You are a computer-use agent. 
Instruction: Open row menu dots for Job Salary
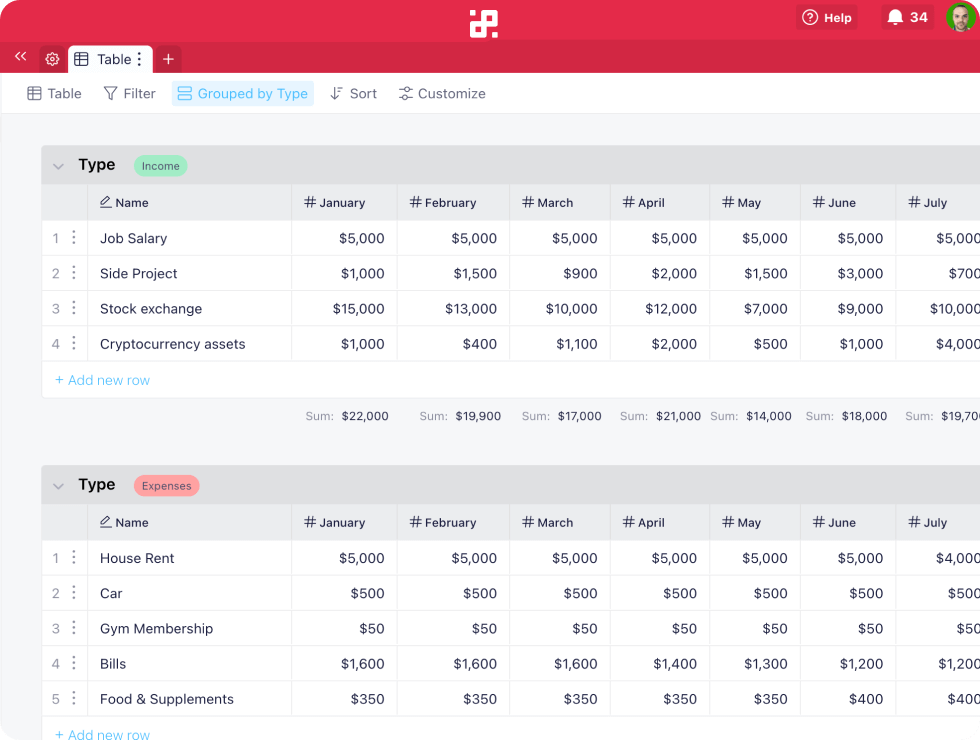pos(73,238)
